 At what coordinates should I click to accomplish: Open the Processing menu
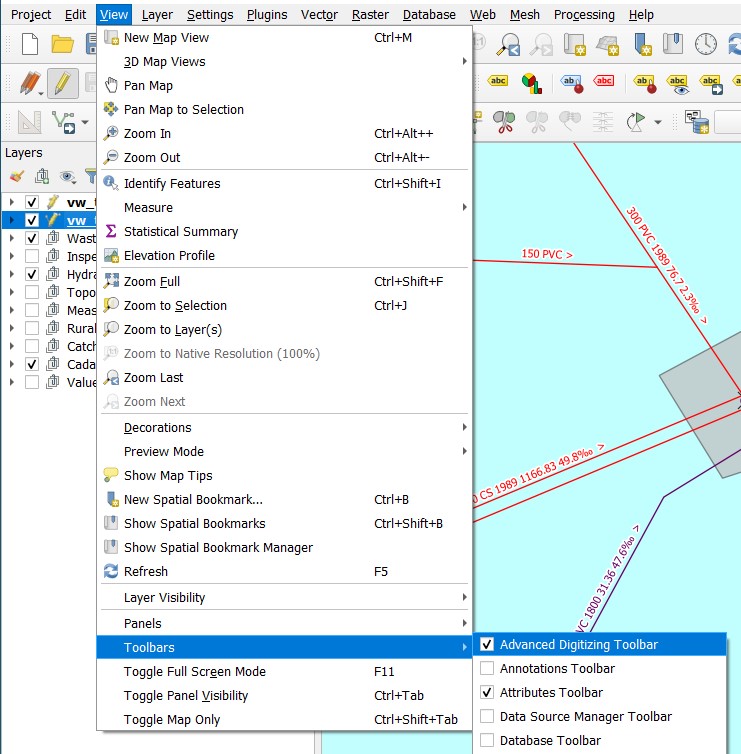[x=584, y=15]
